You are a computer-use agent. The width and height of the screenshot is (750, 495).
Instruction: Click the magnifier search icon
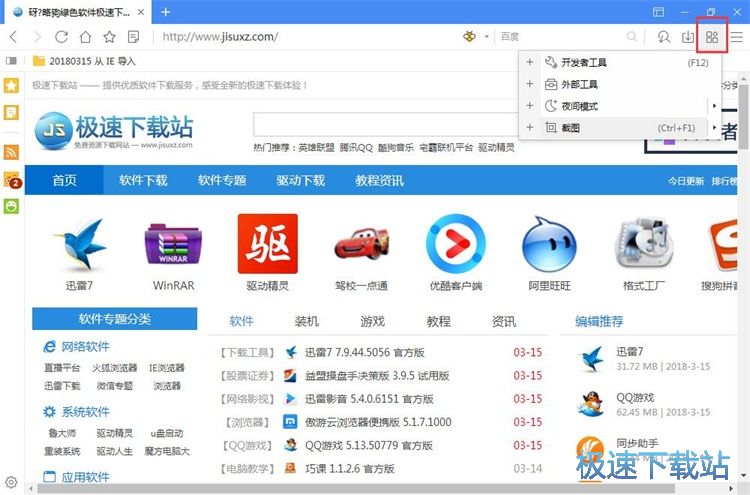(x=631, y=36)
